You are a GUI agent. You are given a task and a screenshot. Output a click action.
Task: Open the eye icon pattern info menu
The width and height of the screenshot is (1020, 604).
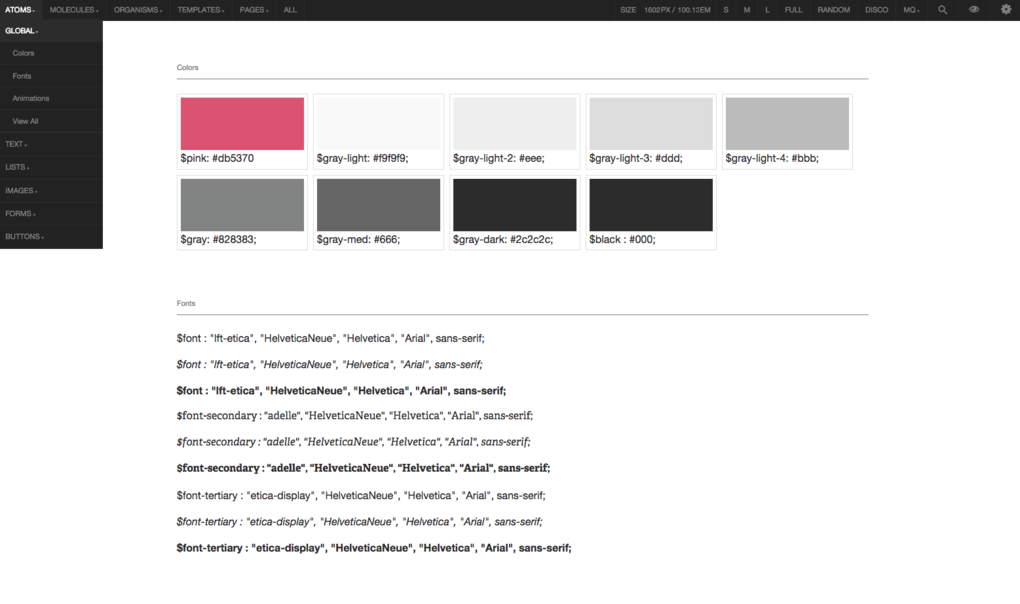974,10
